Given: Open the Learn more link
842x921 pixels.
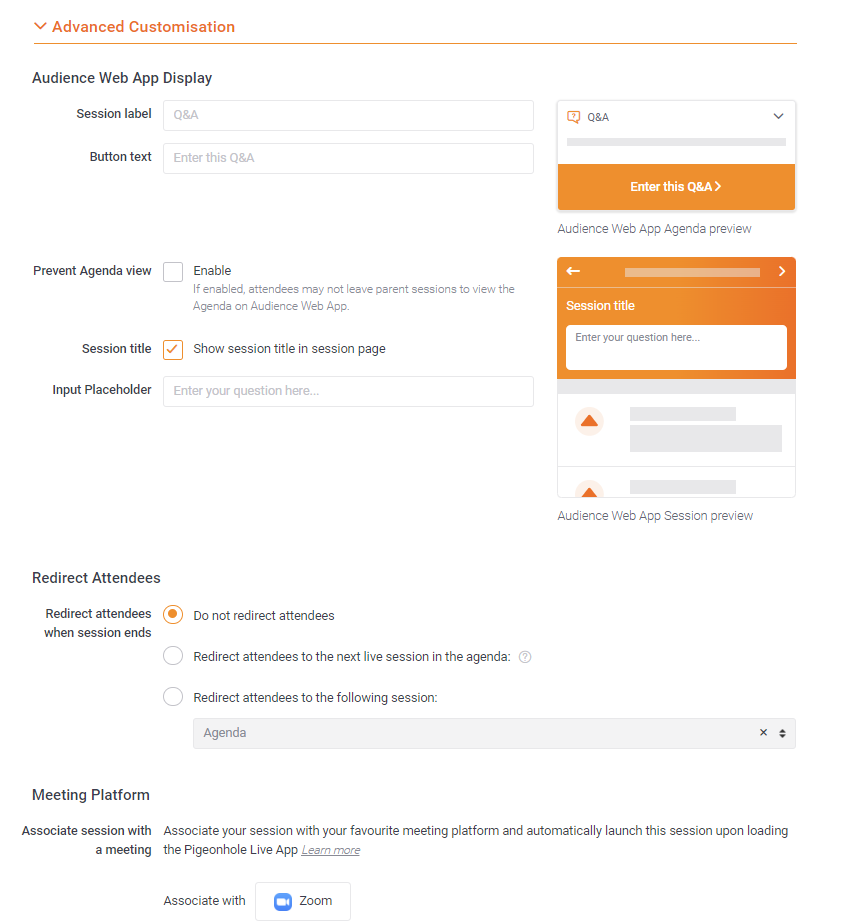Looking at the screenshot, I should pyautogui.click(x=331, y=850).
